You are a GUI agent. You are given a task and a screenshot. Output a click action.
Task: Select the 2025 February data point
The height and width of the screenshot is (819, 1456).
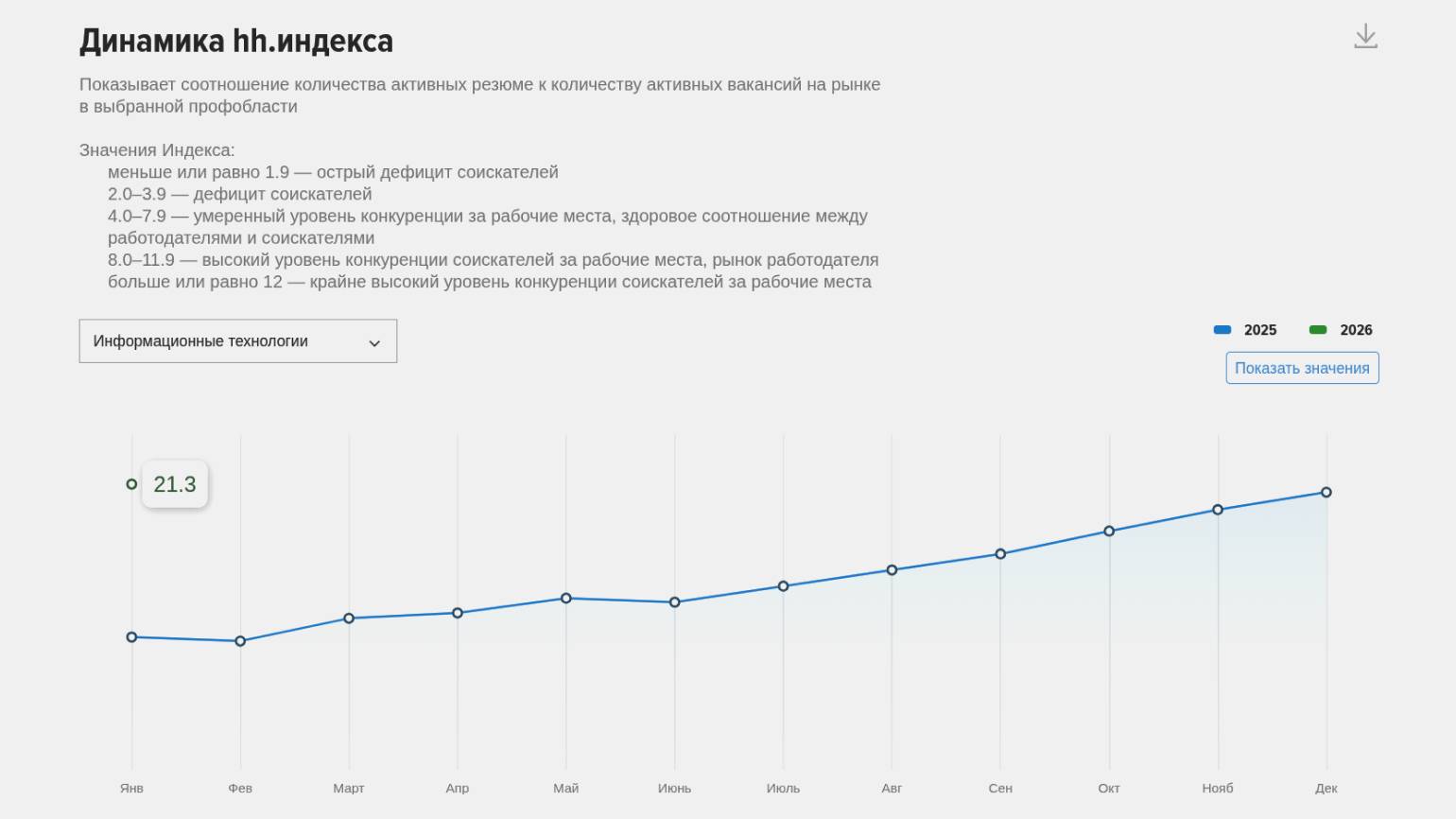[240, 641]
